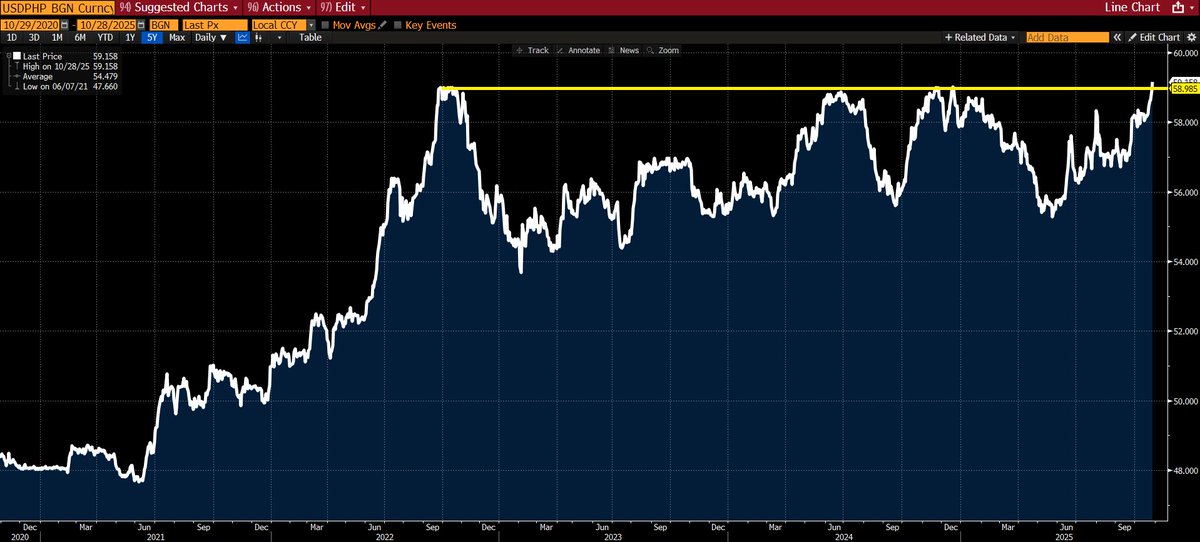Activate the Track crosshair tool

pyautogui.click(x=531, y=50)
